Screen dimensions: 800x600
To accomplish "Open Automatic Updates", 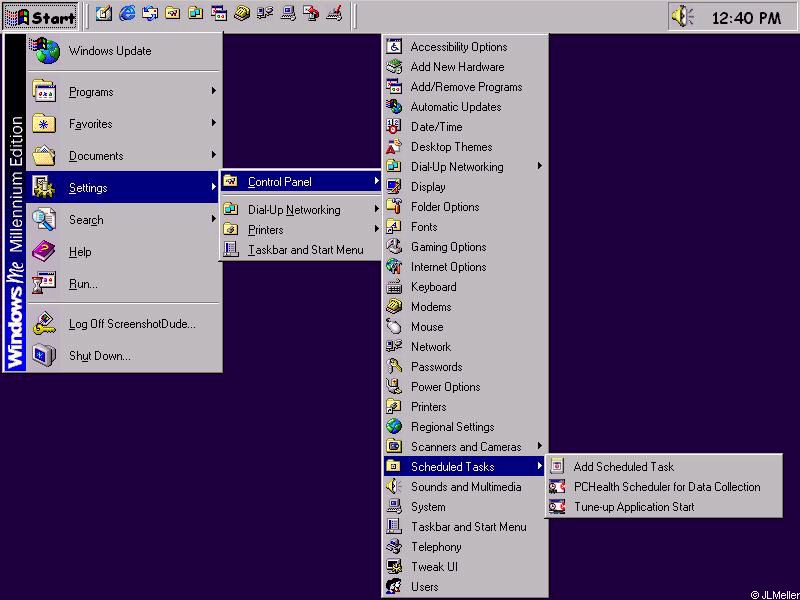I will 466,107.
